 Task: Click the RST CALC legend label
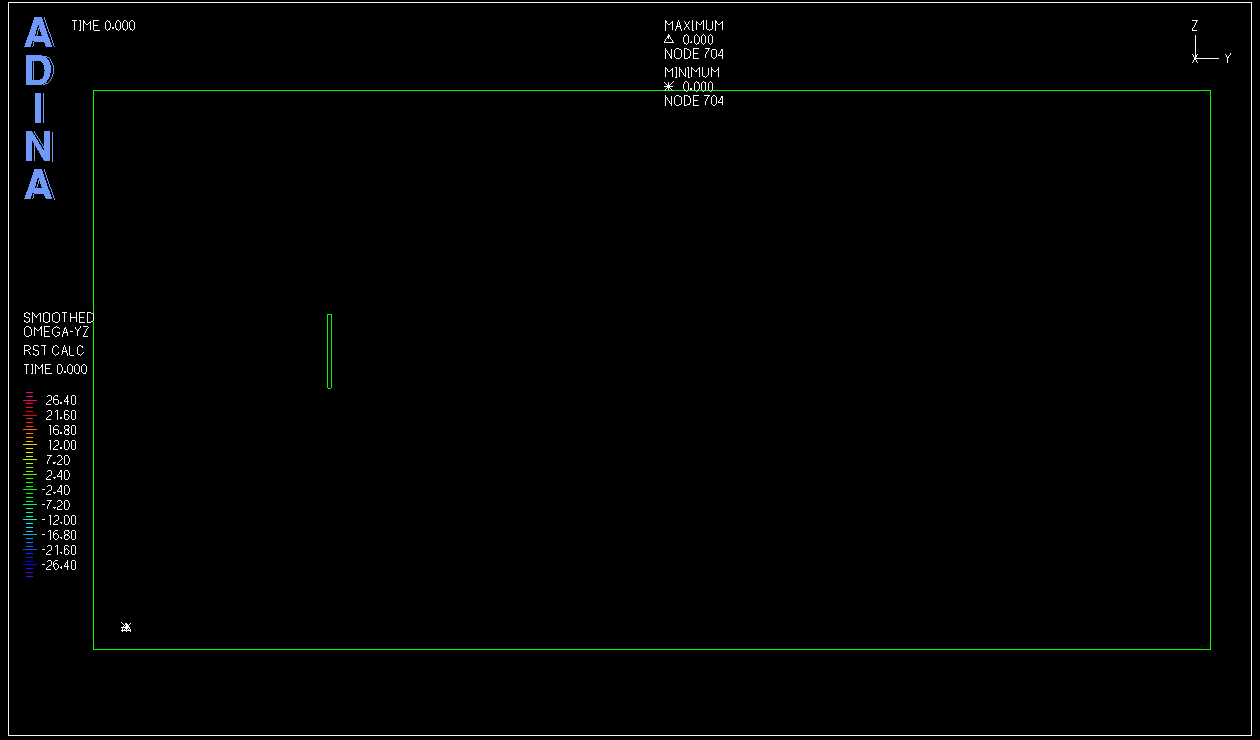coord(54,351)
